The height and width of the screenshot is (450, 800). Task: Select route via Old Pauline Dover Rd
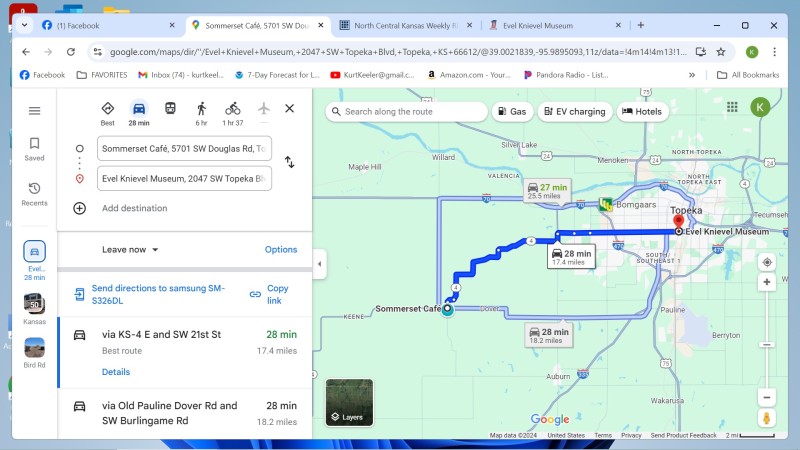[x=186, y=414]
